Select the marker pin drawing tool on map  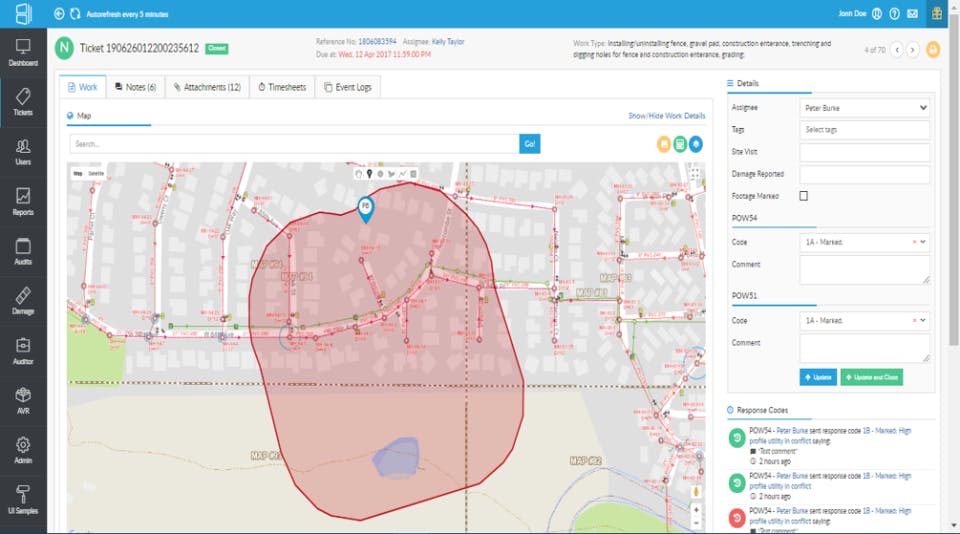pos(369,174)
